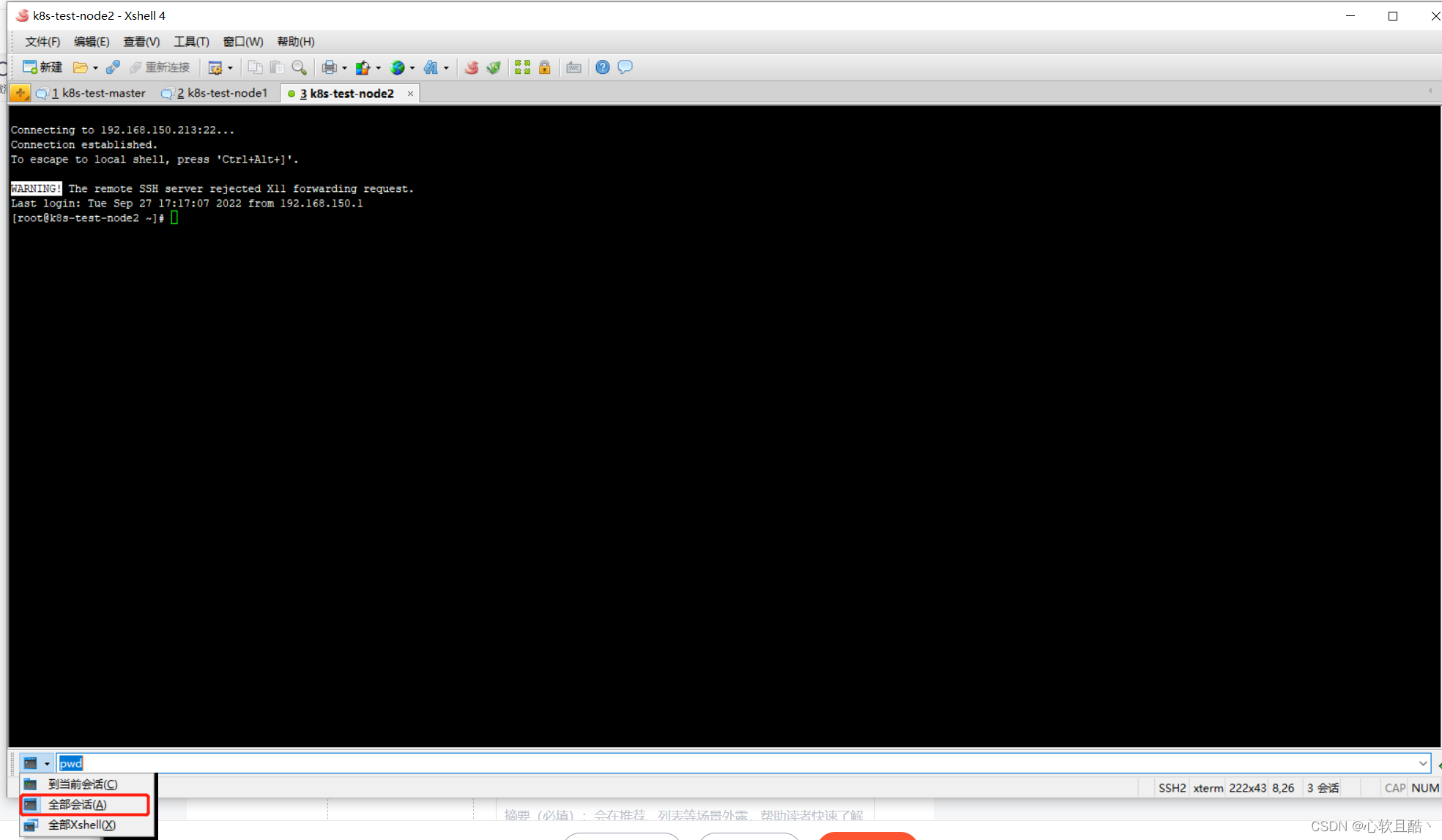Open the 工具(T) menu
This screenshot has width=1442, height=840.
191,42
